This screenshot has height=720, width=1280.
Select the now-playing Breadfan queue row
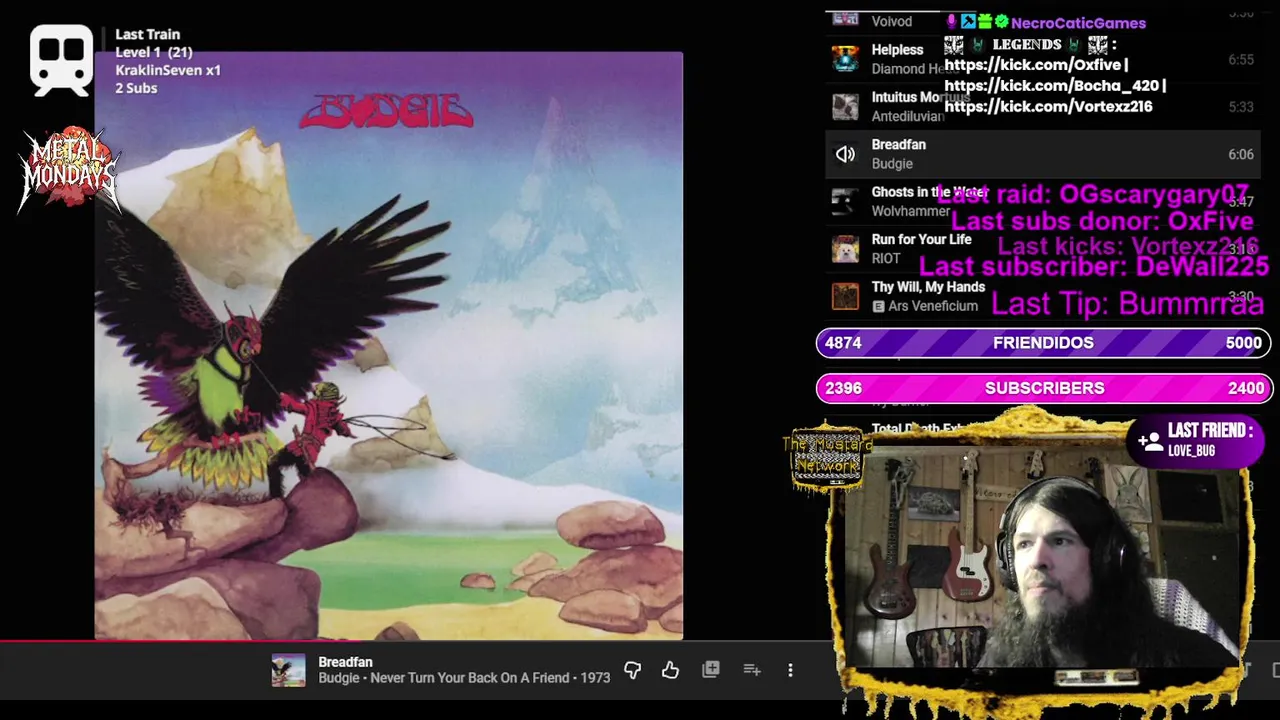point(1042,154)
